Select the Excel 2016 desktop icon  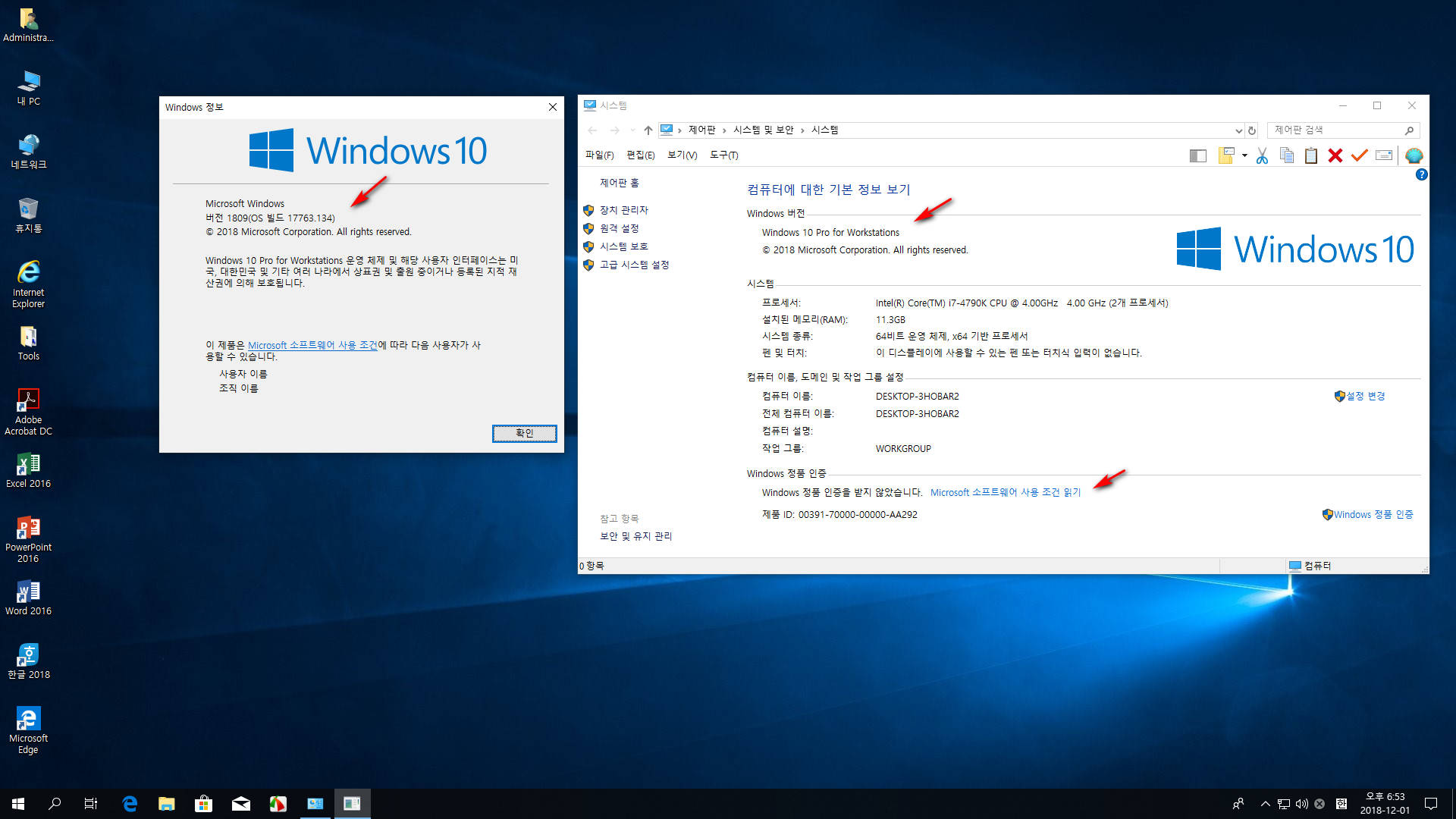tap(28, 470)
